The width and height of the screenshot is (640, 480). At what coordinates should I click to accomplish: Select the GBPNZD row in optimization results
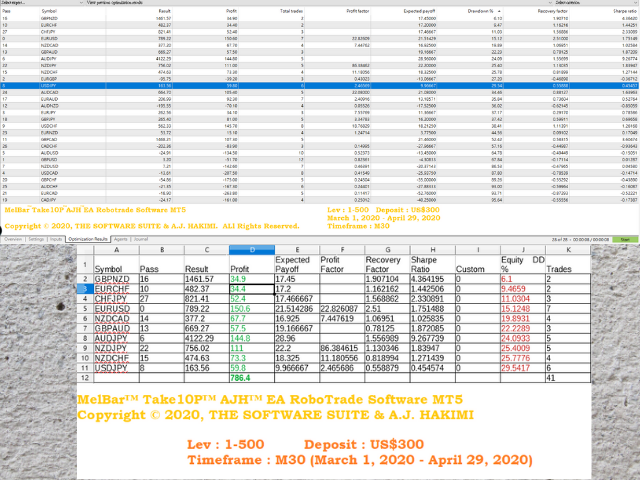tap(320, 18)
